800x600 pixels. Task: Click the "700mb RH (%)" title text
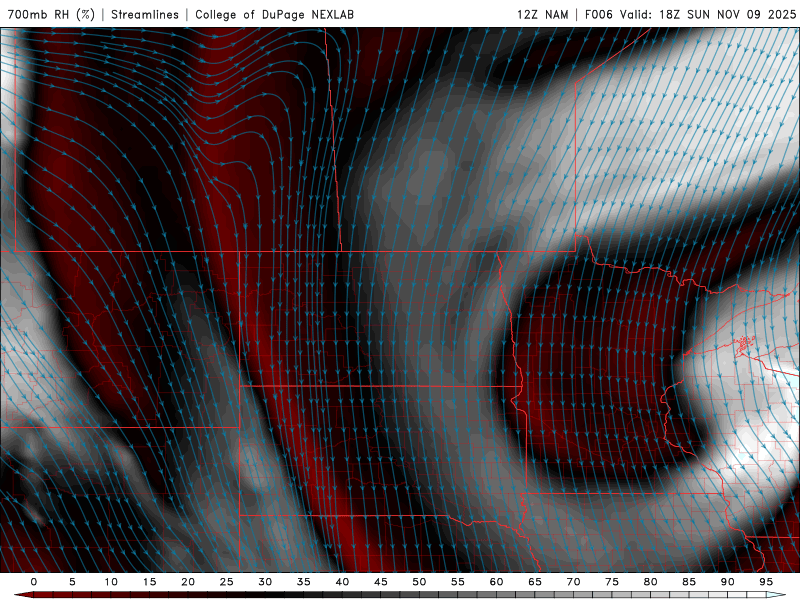(x=52, y=14)
